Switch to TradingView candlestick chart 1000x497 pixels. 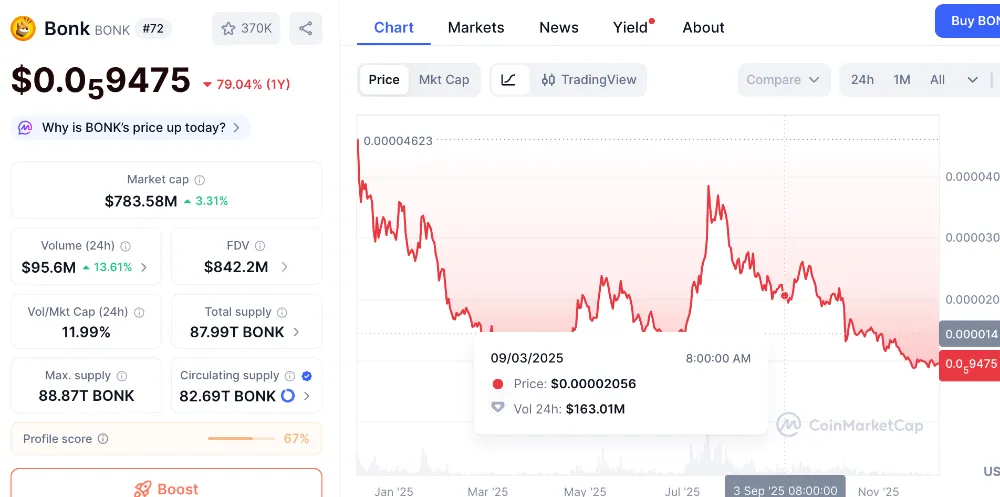pos(589,80)
